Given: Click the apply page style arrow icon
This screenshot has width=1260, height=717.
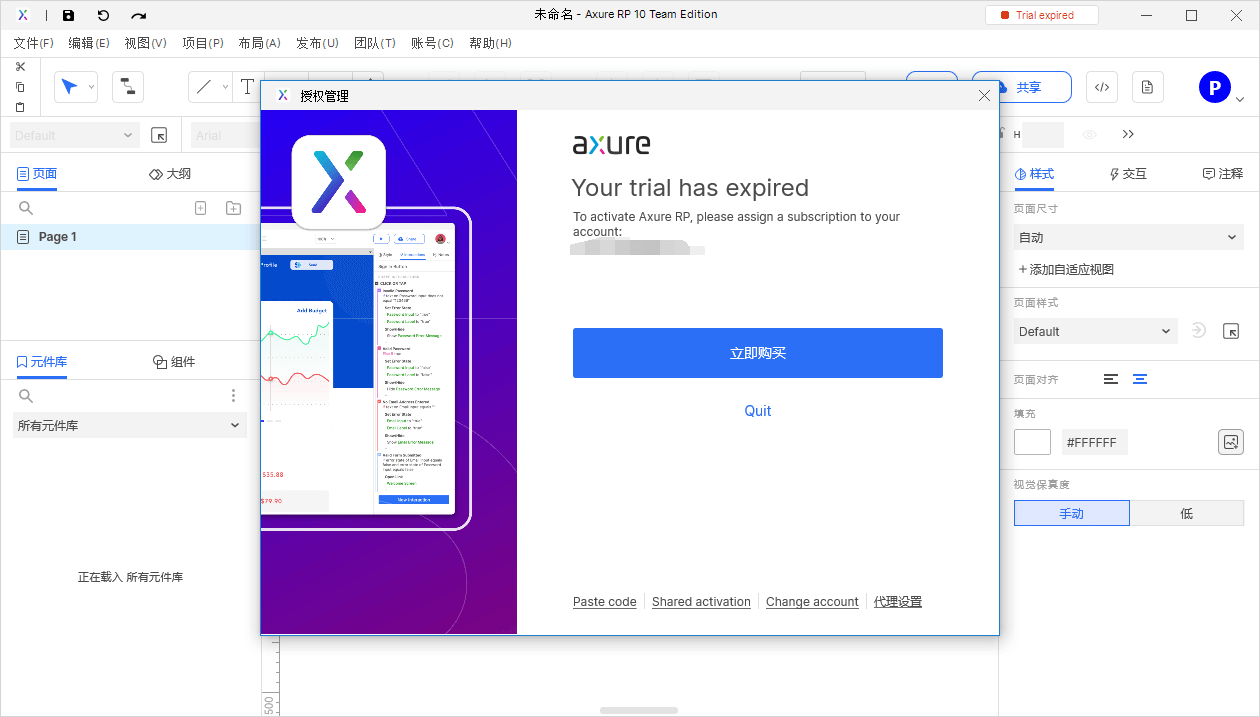Looking at the screenshot, I should (1198, 331).
